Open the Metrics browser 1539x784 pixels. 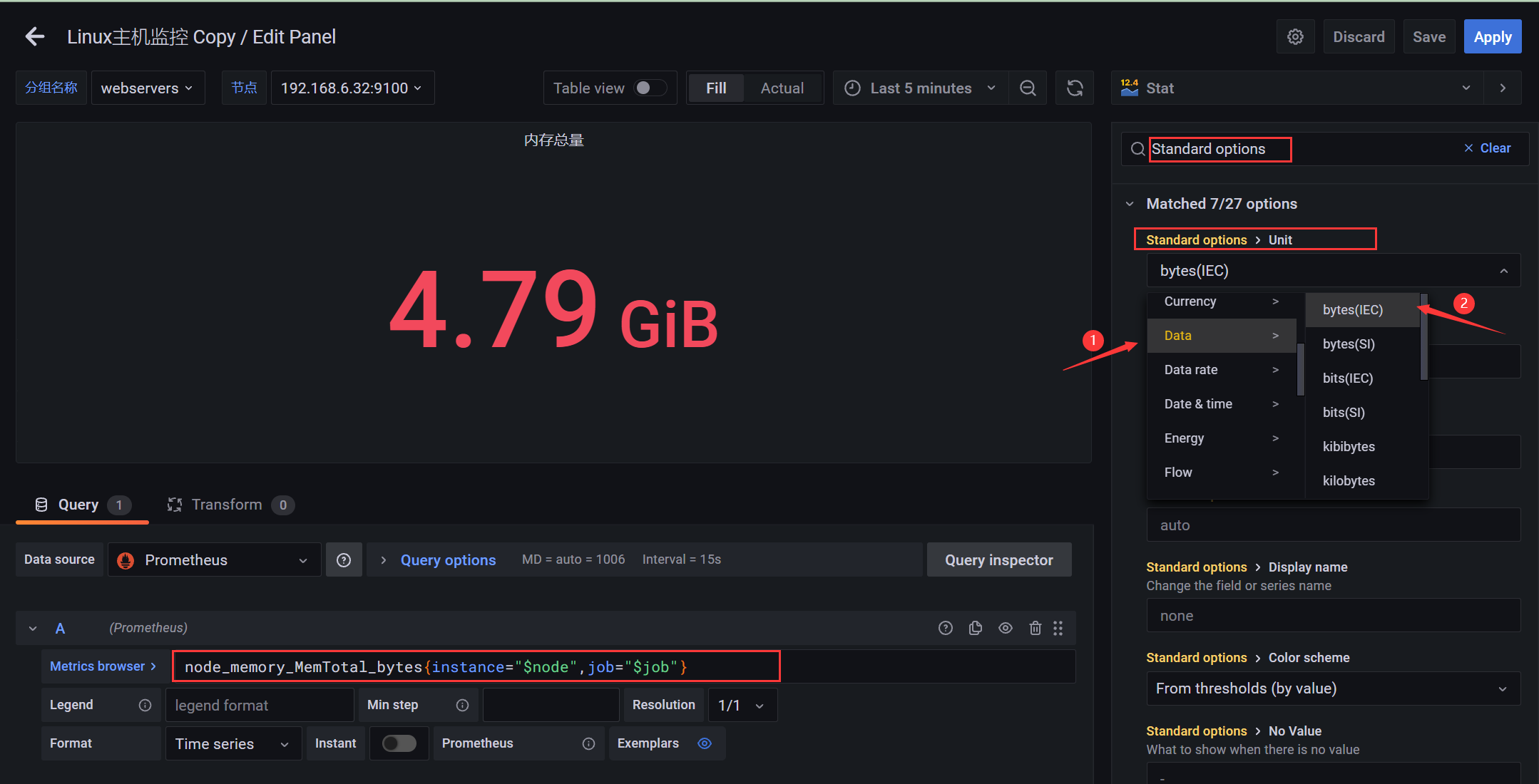[103, 666]
